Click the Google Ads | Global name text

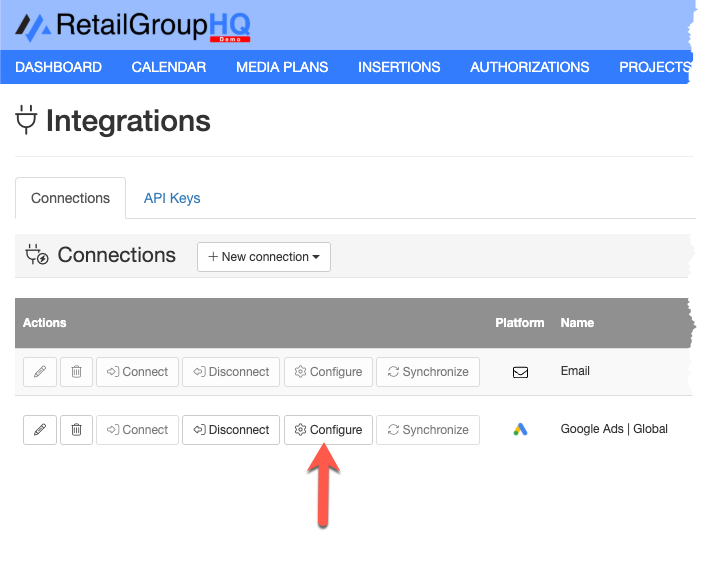click(614, 429)
